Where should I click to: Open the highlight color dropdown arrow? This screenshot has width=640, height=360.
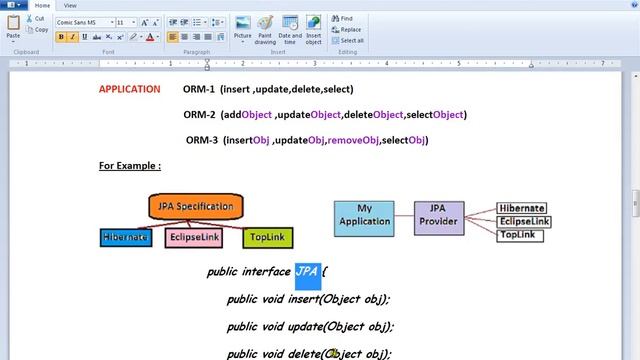point(141,37)
